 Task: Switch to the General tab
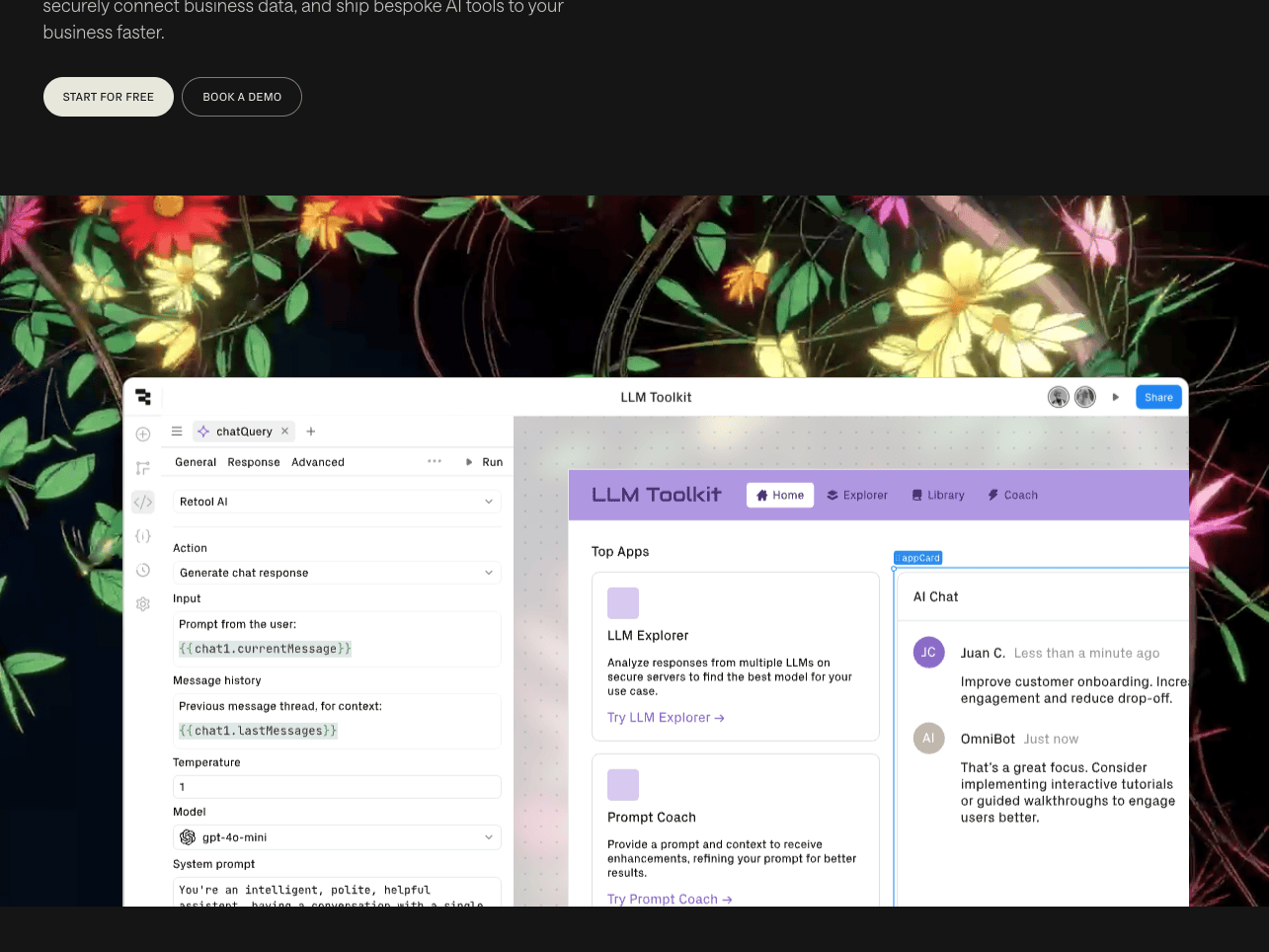tap(196, 462)
